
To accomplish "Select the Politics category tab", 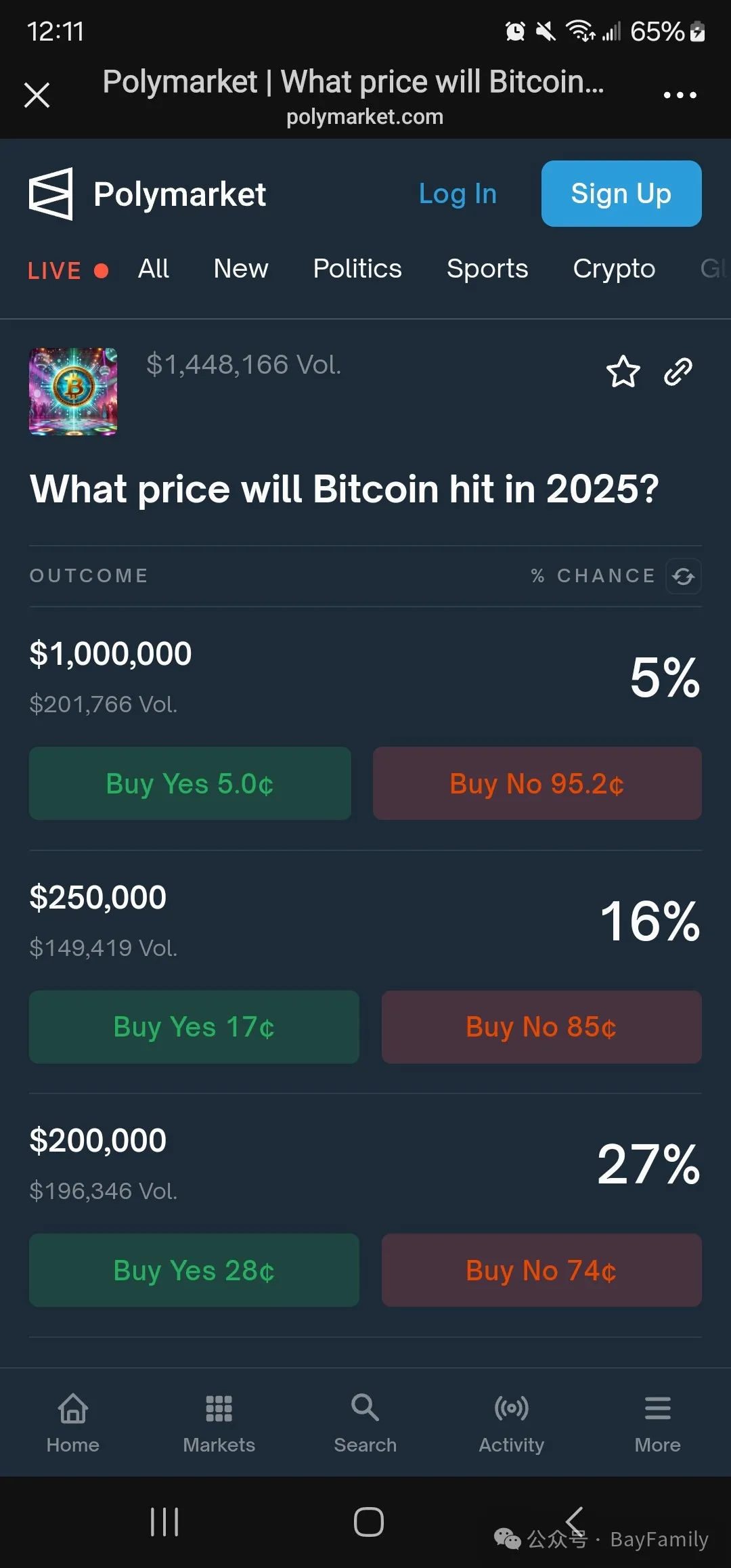I will 357,269.
